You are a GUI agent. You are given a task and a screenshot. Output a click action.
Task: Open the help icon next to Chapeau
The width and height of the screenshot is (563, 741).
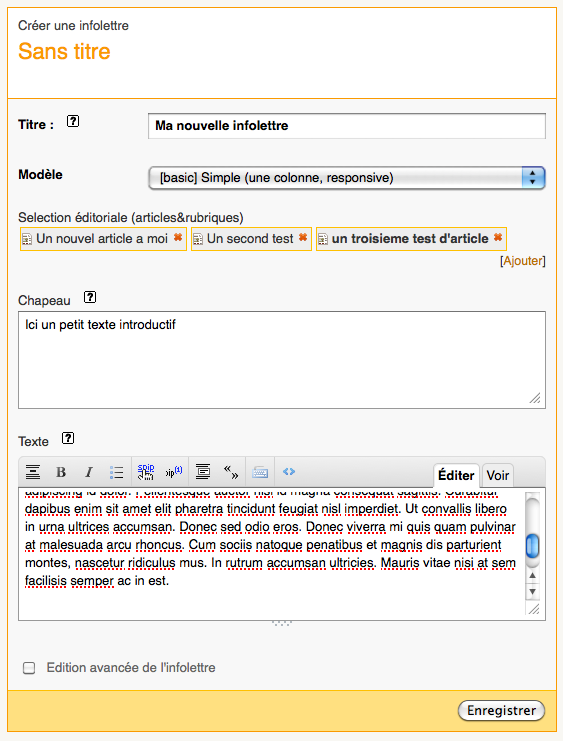(90, 297)
